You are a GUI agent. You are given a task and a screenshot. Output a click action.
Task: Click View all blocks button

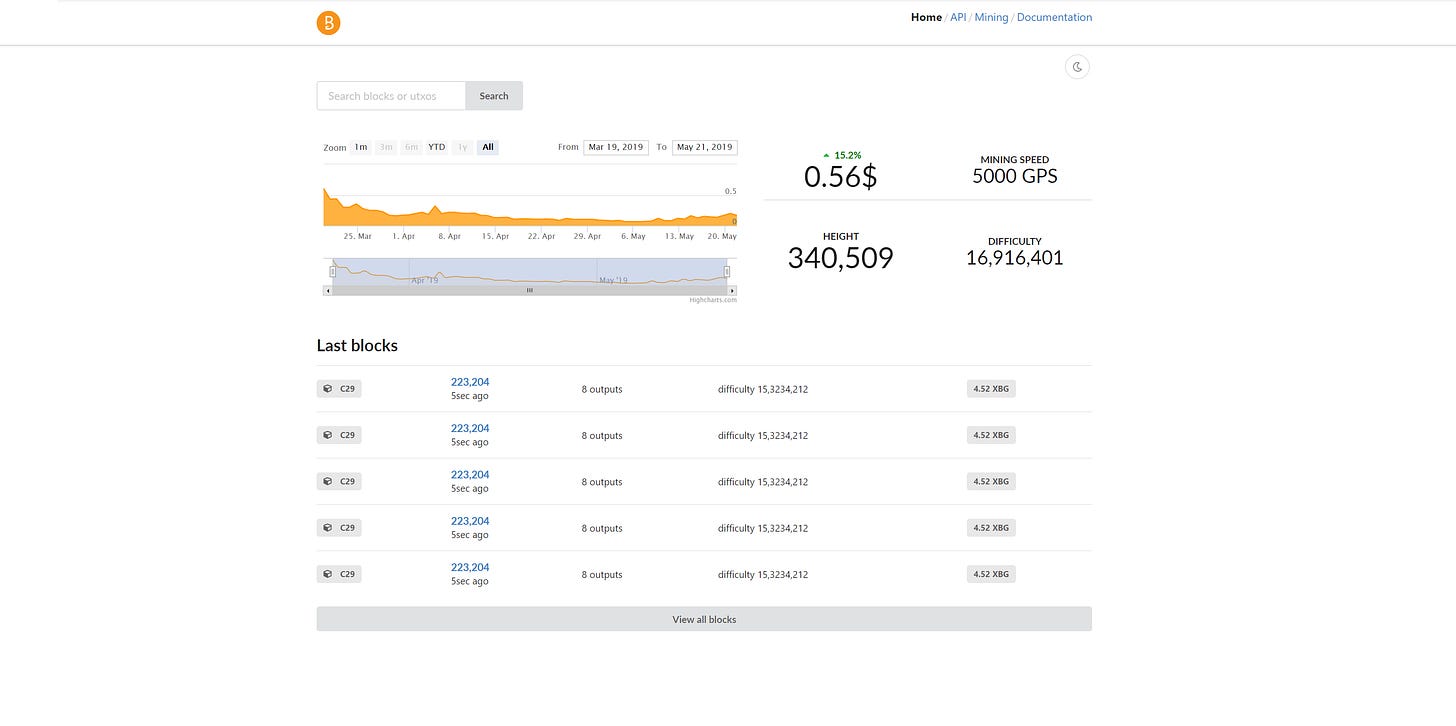coord(704,619)
